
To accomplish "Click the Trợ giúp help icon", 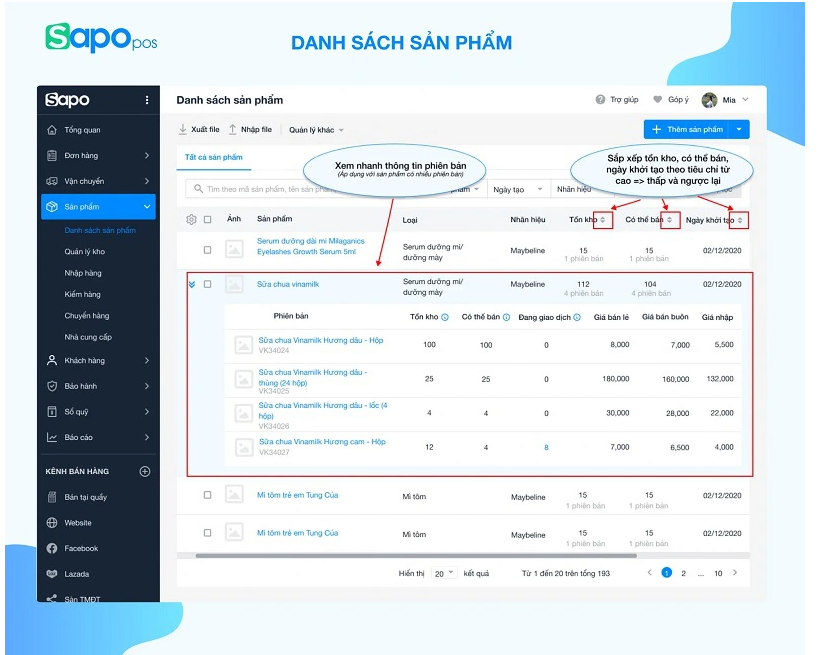I will (600, 100).
